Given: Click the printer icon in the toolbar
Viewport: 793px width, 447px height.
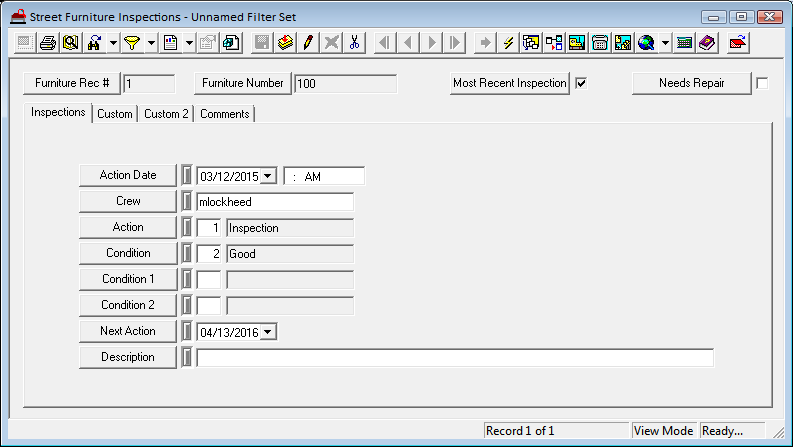Looking at the screenshot, I should click(x=48, y=43).
